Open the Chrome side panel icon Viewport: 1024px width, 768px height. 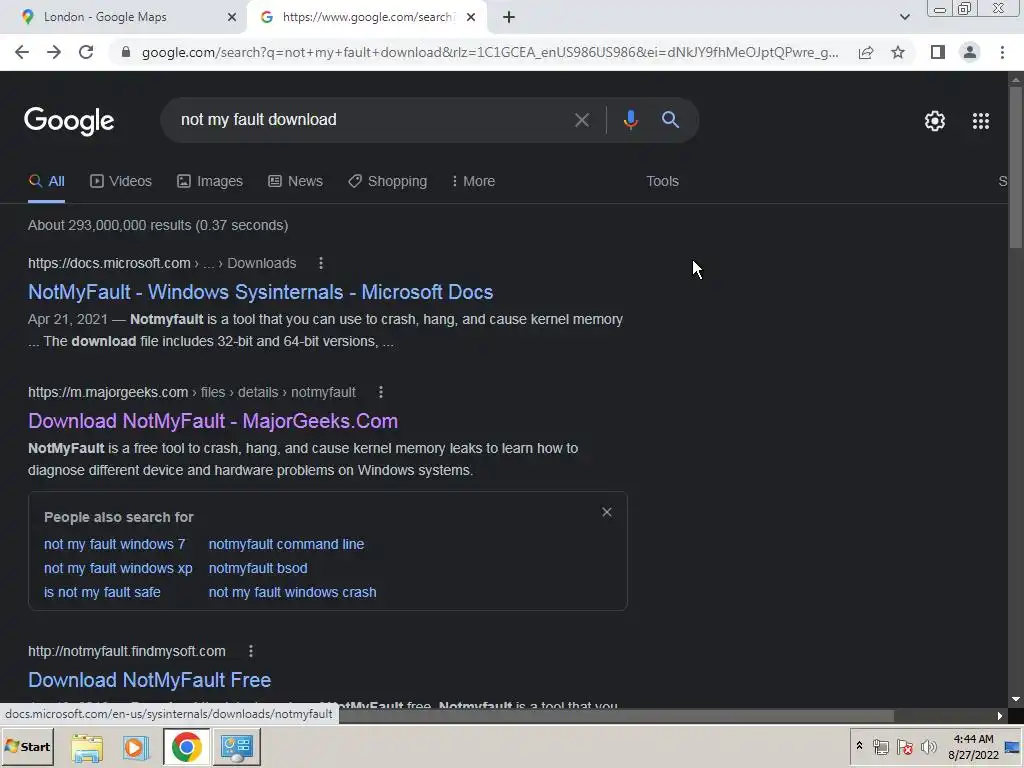click(938, 52)
